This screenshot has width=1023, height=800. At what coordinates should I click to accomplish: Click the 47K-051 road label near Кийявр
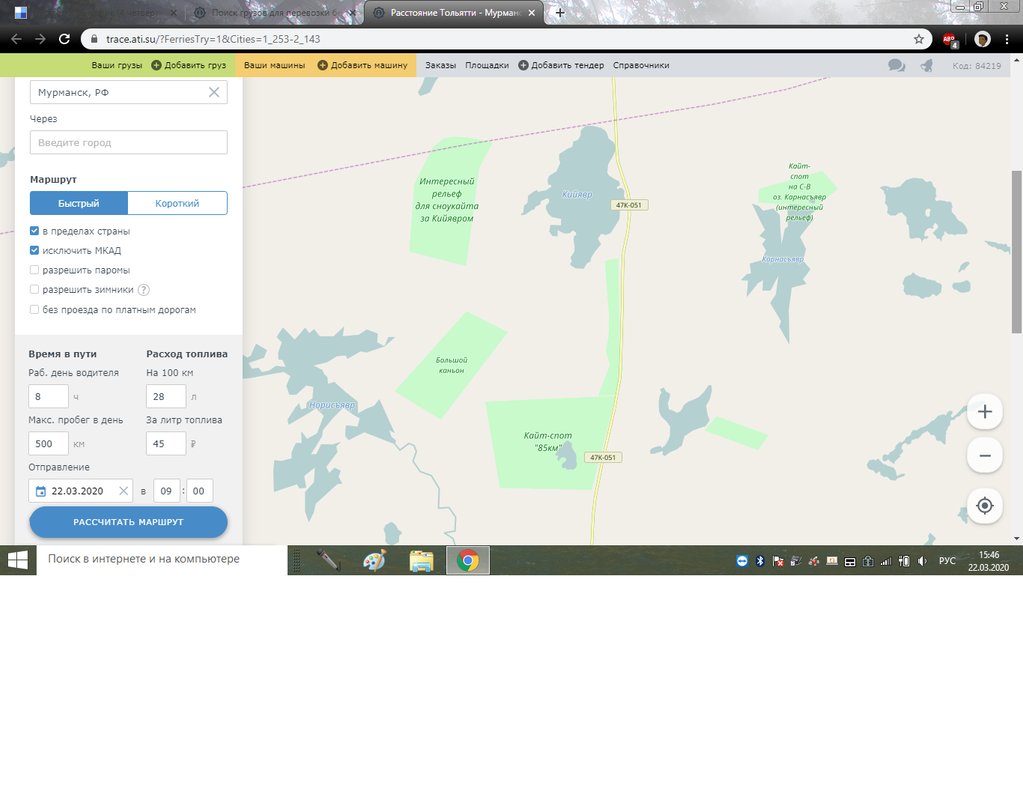click(629, 205)
